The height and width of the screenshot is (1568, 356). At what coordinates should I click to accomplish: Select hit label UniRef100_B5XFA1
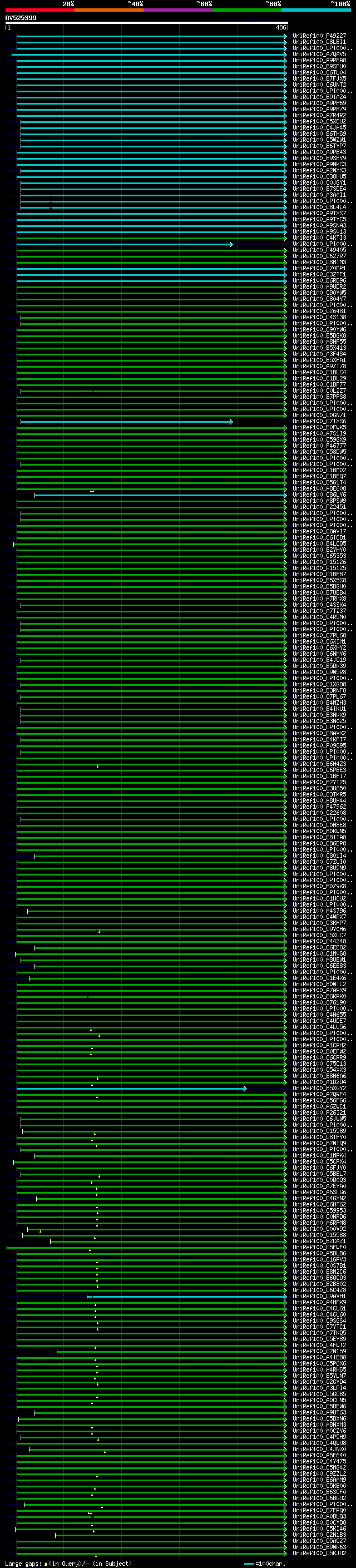pos(319,360)
